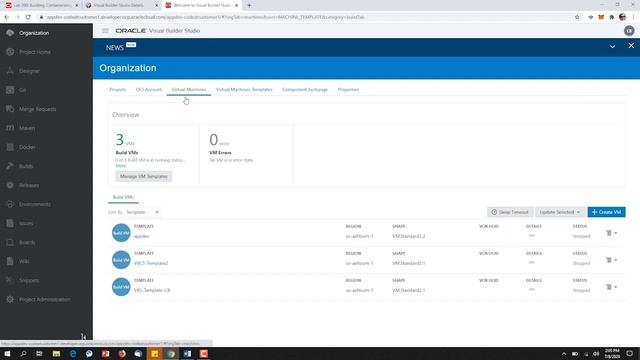640x360 pixels.
Task: Open Project Home in sidebar
Action: (35, 52)
